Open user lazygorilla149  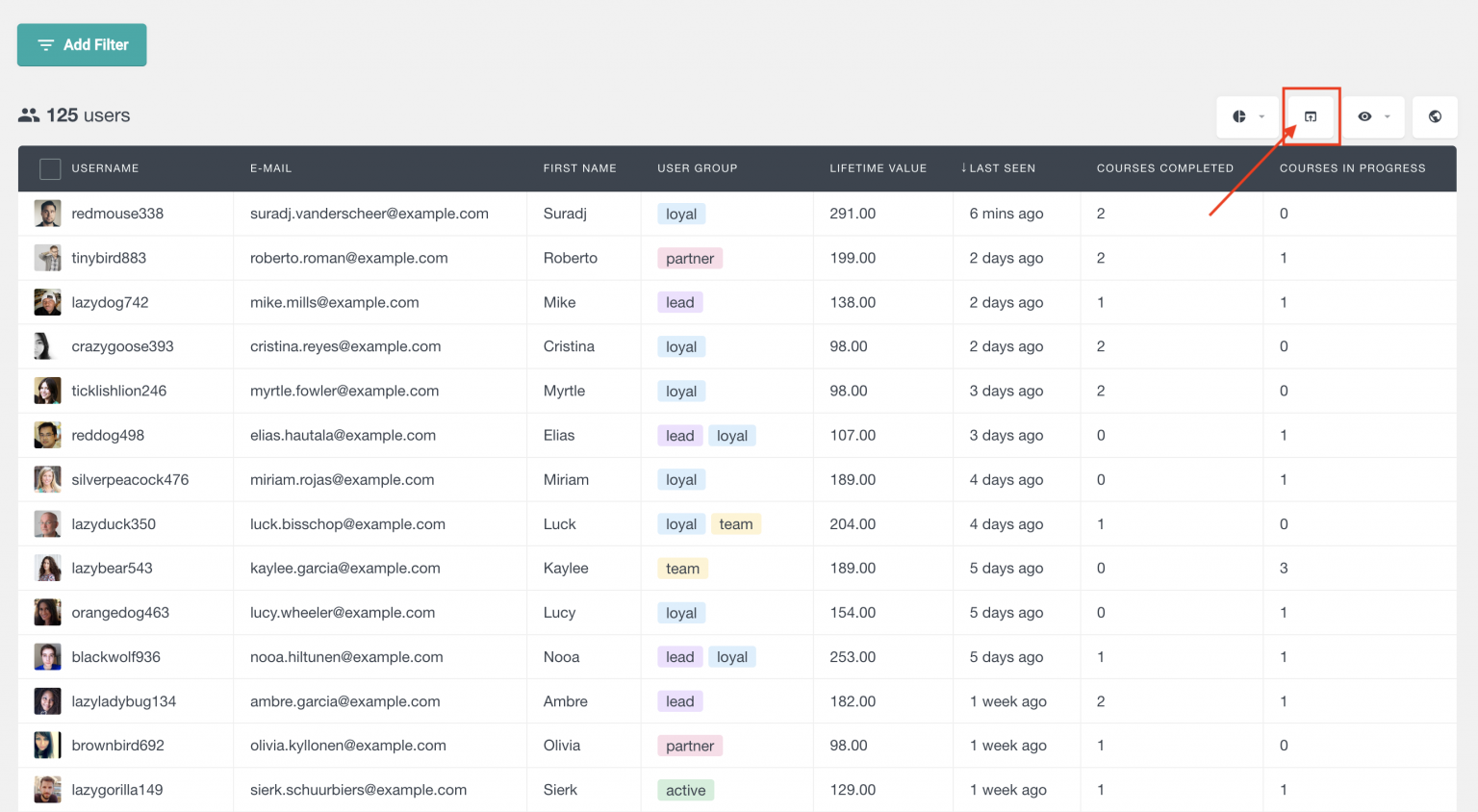click(x=117, y=790)
